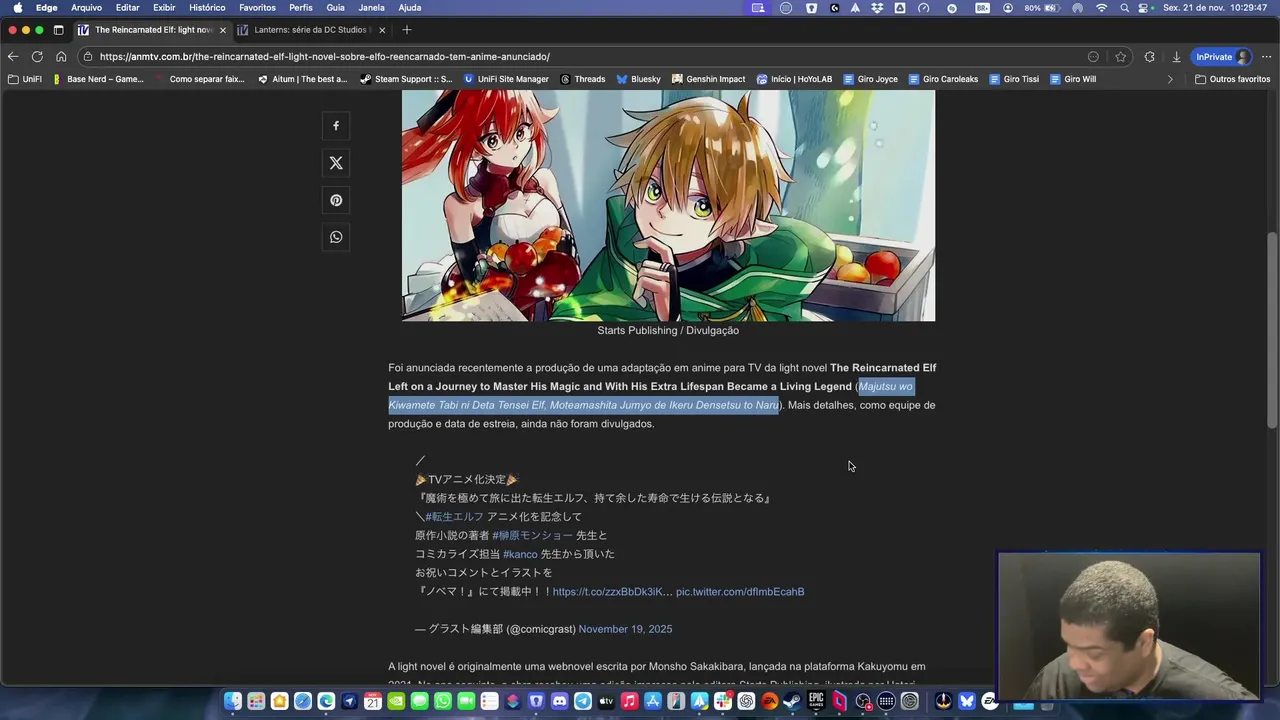1280x720 pixels.
Task: Open the Exibir menu
Action: (164, 8)
